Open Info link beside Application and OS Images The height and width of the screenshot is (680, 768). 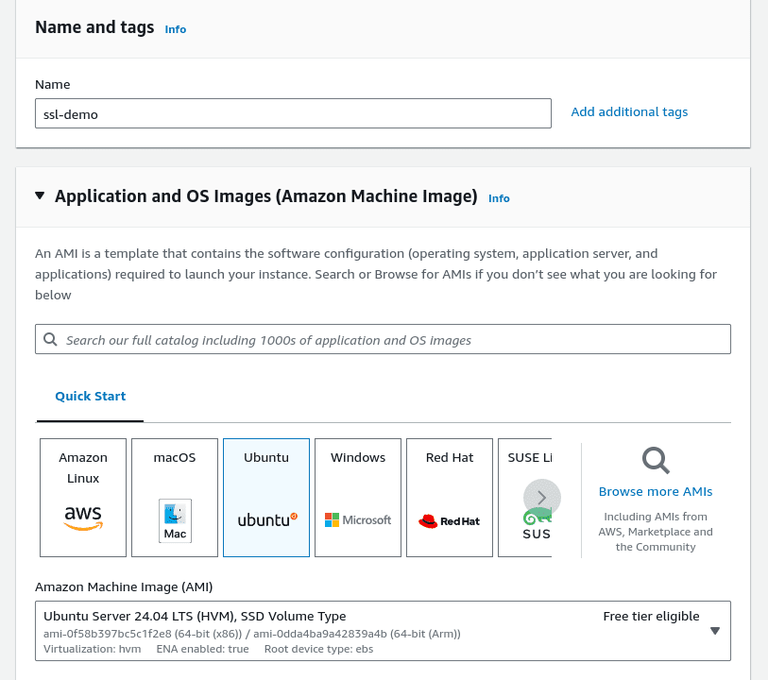pos(499,198)
